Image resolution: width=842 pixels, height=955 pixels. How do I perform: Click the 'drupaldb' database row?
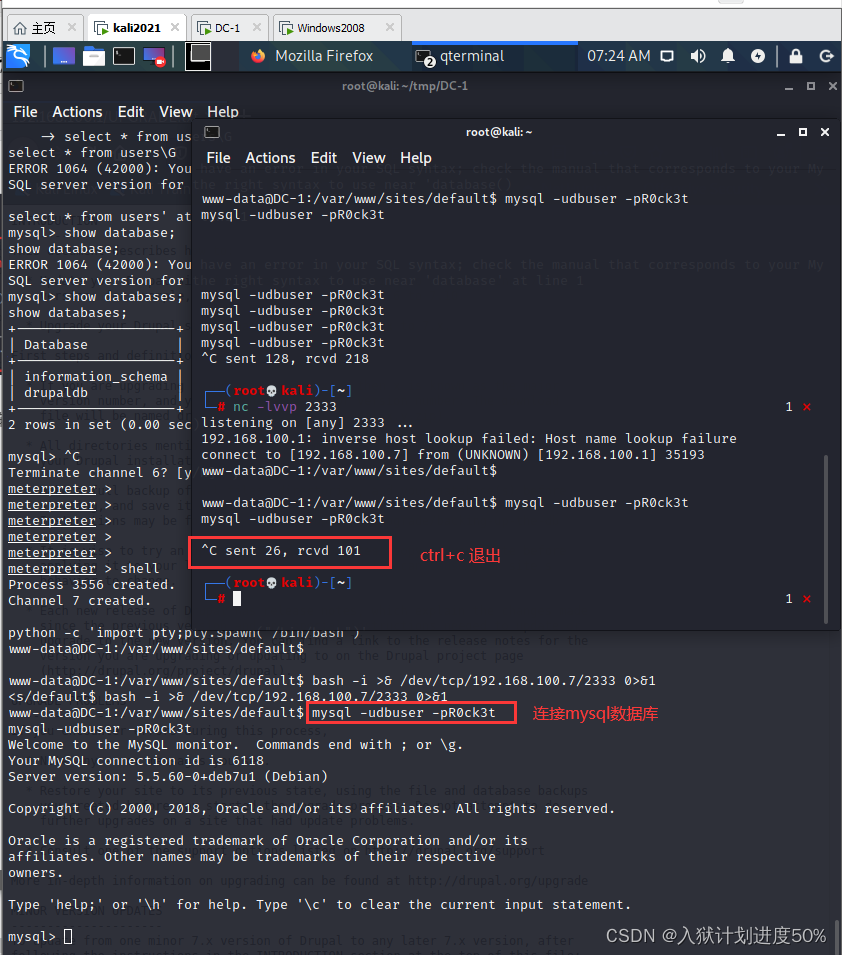[x=56, y=393]
